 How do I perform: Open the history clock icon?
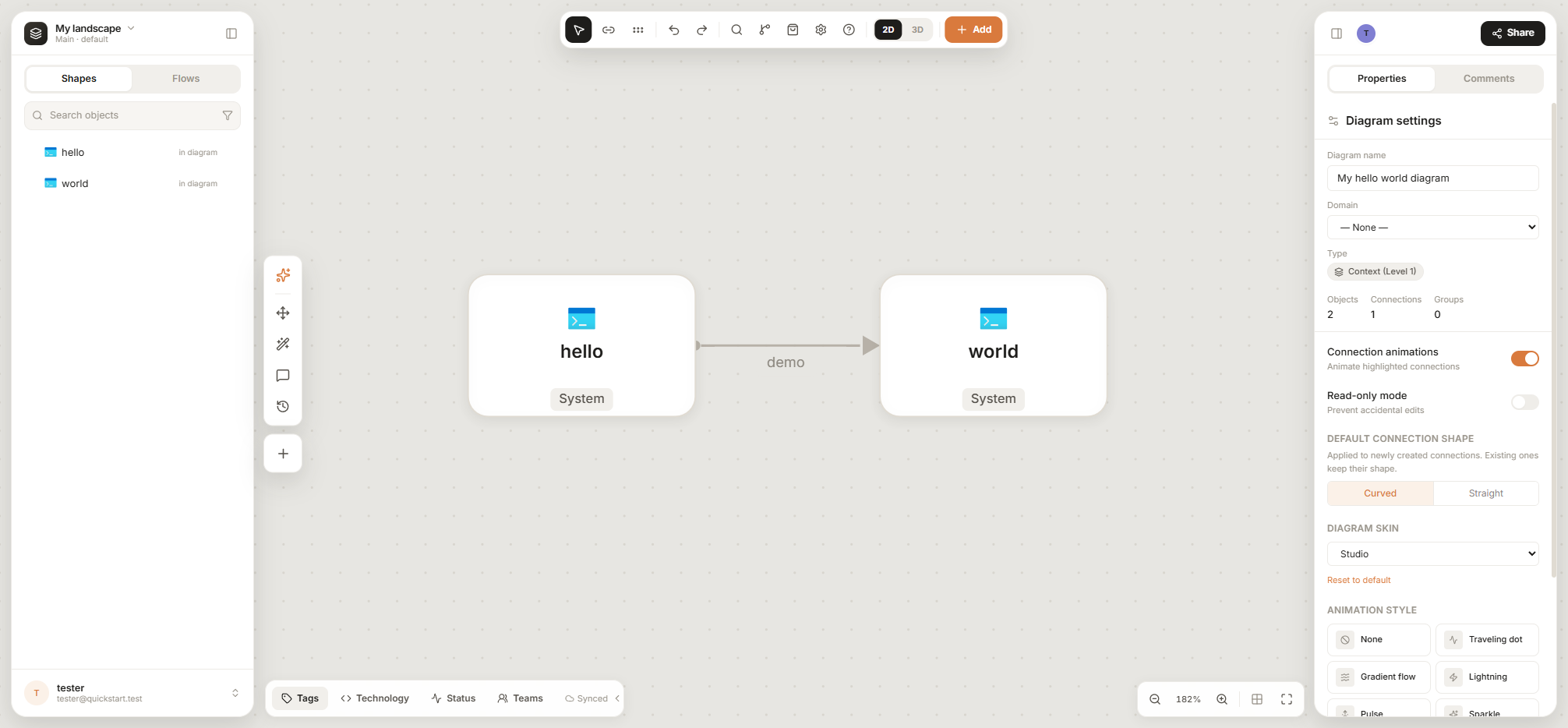[x=283, y=406]
